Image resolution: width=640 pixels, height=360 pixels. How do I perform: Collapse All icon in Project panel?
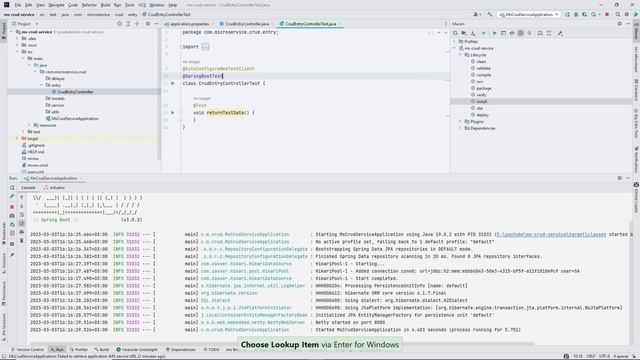137,24
